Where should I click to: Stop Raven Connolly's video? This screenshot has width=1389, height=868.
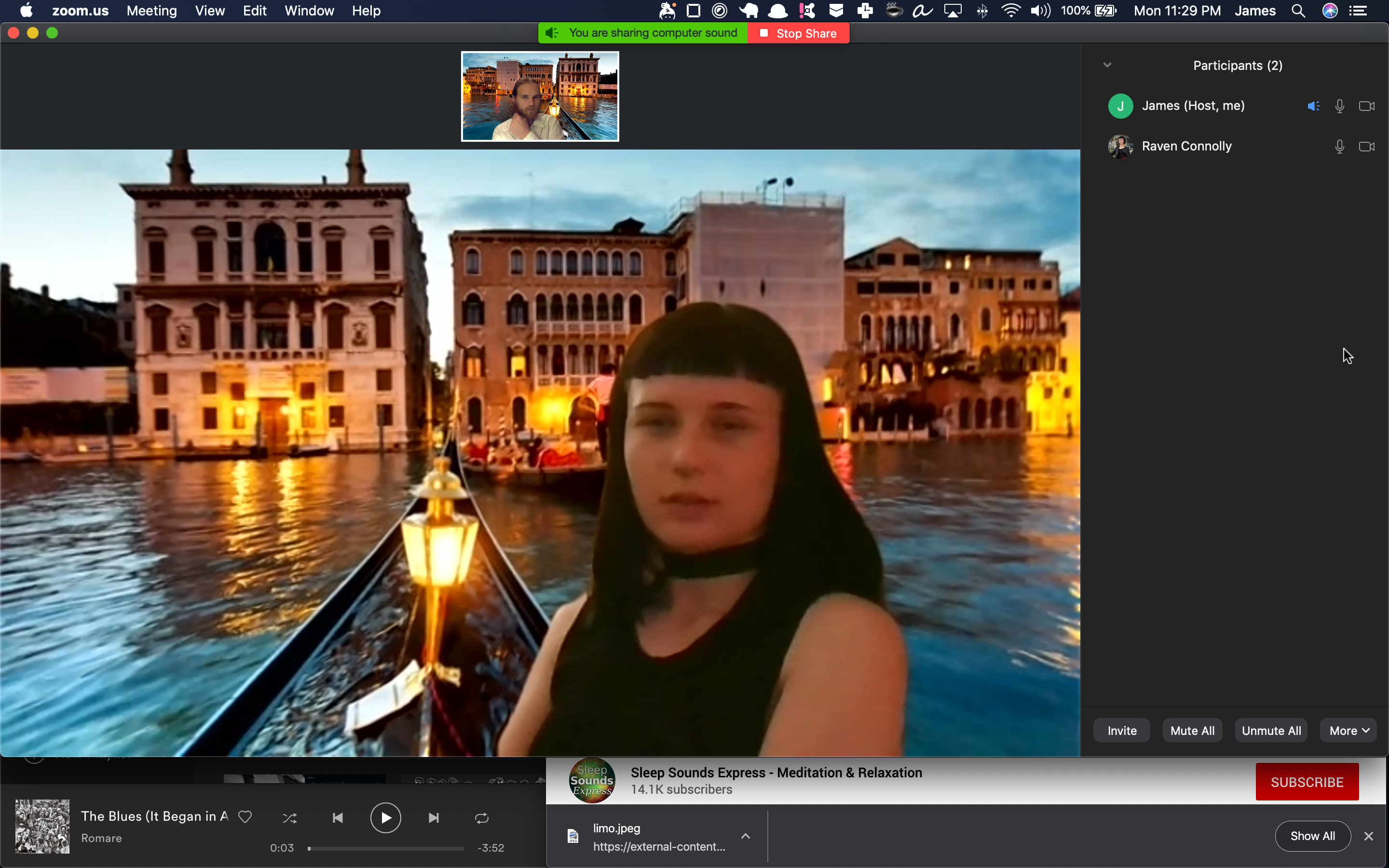1367,147
